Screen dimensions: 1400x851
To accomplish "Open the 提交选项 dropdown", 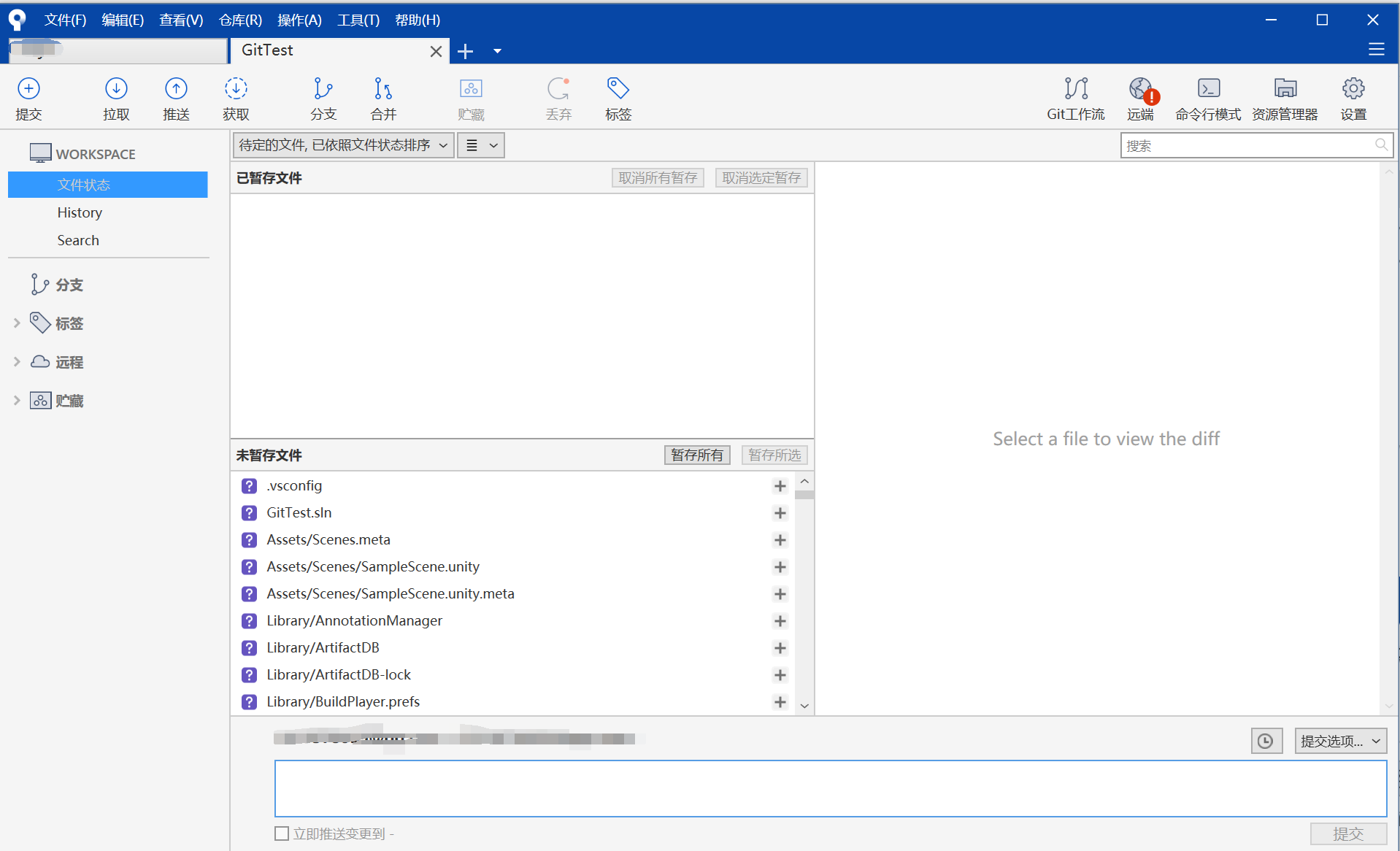I will pos(1340,741).
